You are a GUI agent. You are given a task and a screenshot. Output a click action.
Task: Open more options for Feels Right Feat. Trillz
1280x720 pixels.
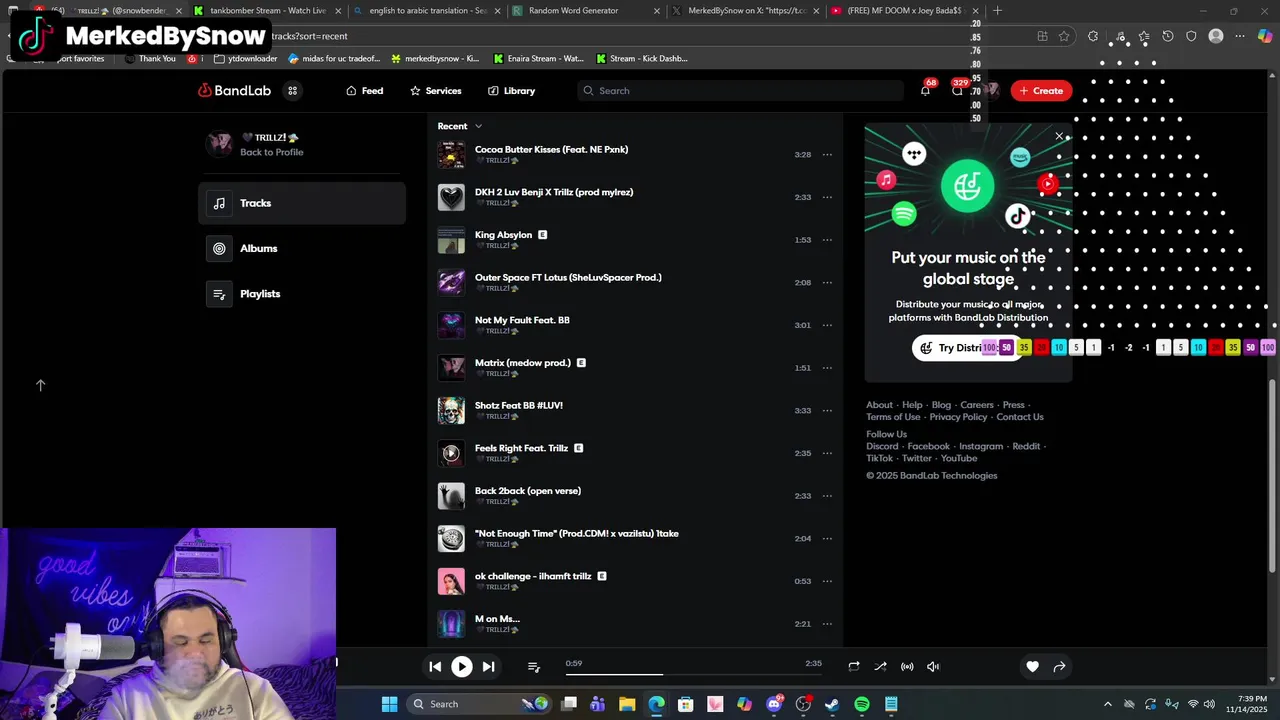click(827, 453)
